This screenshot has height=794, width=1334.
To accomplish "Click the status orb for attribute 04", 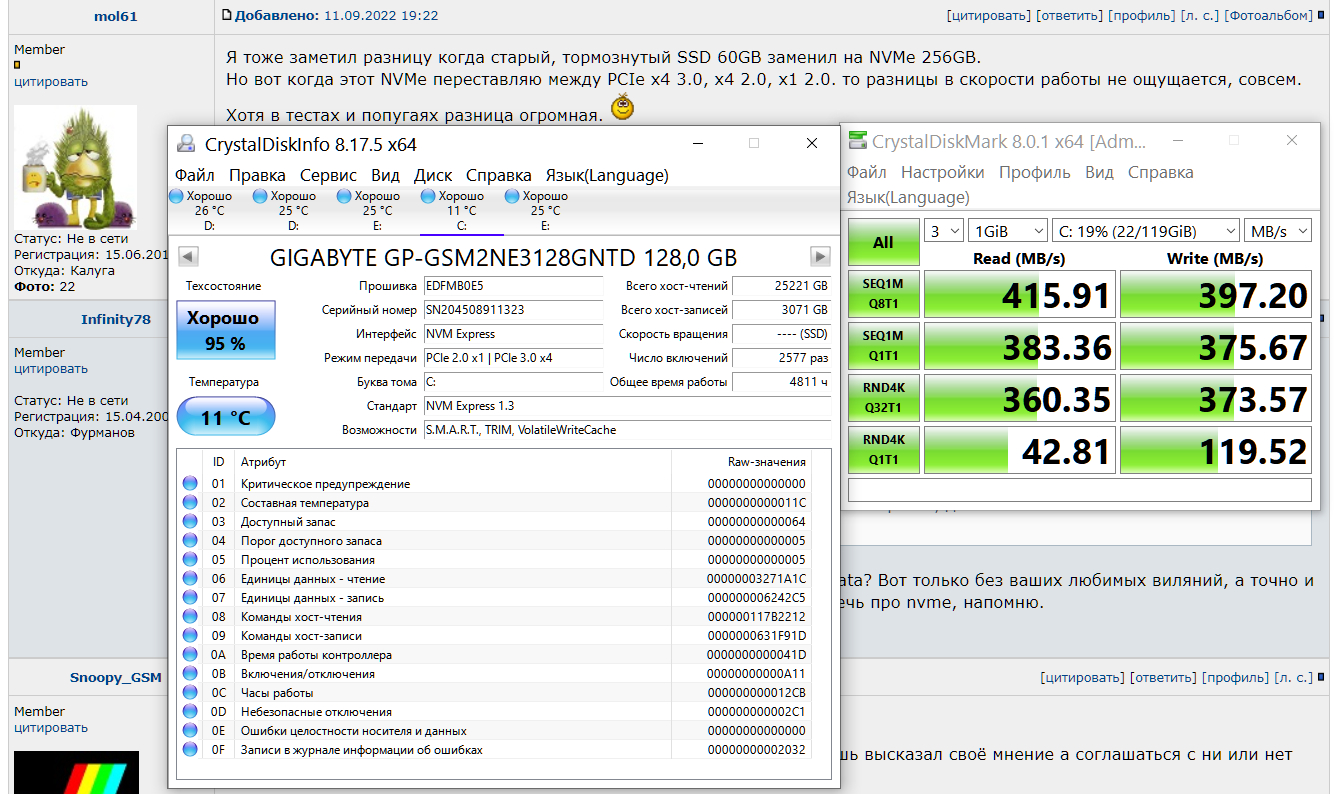I will coord(190,541).
